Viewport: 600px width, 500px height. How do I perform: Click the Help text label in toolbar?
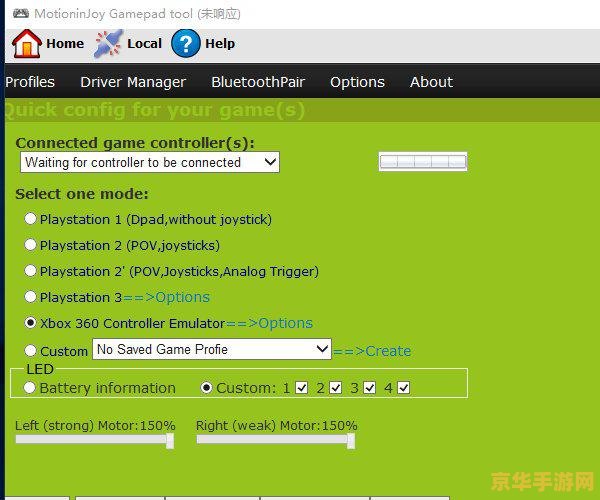point(220,44)
